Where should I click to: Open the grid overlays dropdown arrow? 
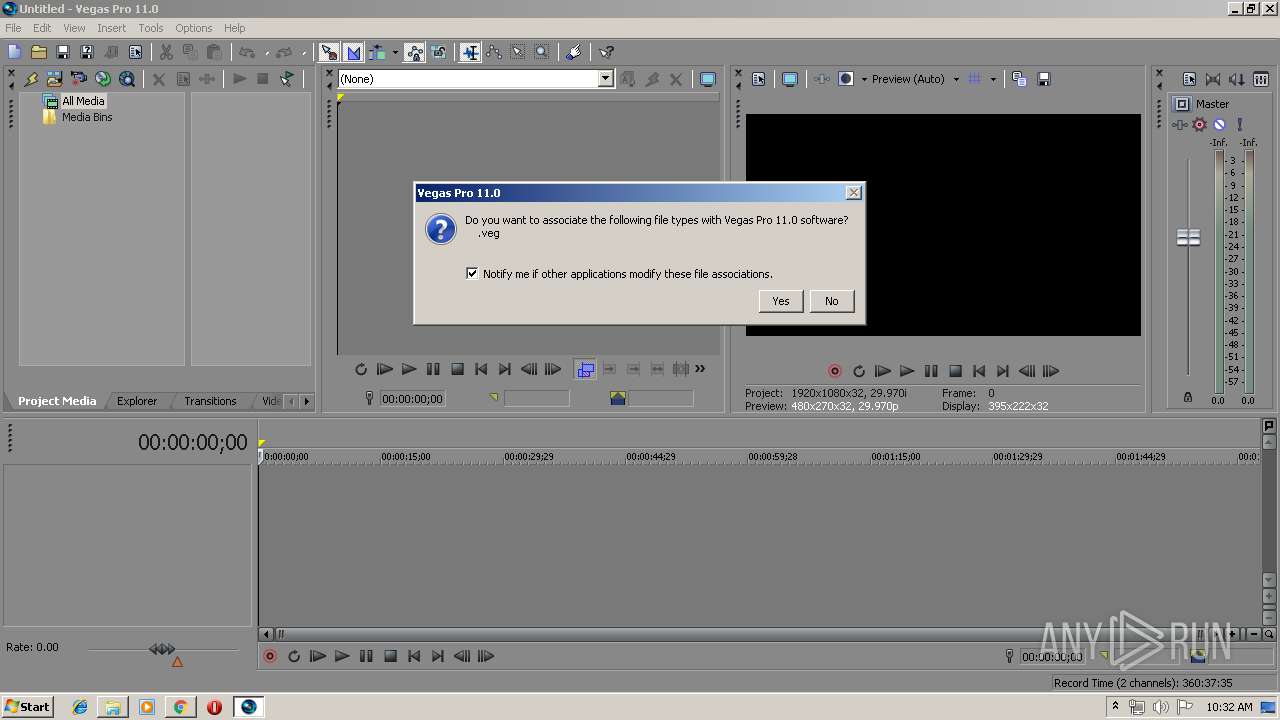(993, 79)
